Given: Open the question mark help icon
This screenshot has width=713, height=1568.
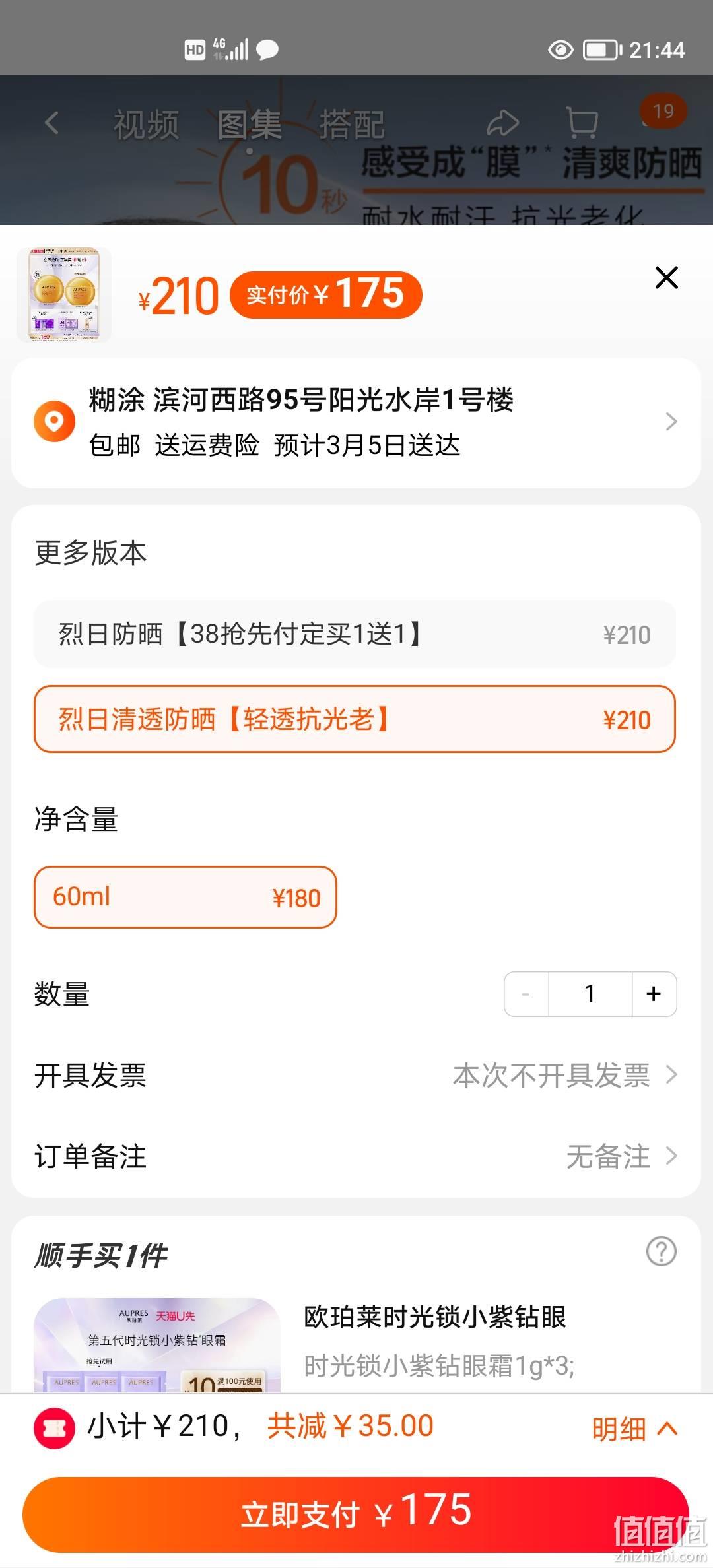Looking at the screenshot, I should point(661,1251).
